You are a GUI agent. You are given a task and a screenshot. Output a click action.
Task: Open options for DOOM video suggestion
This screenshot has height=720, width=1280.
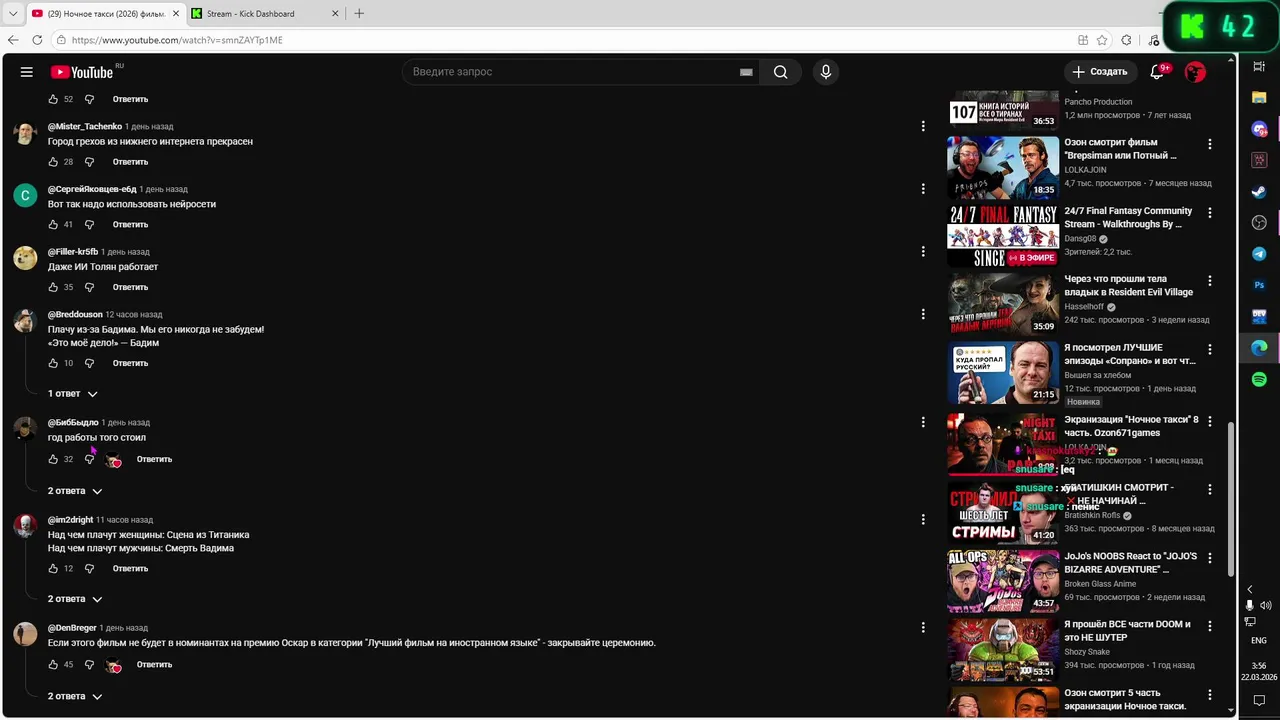(x=1210, y=626)
